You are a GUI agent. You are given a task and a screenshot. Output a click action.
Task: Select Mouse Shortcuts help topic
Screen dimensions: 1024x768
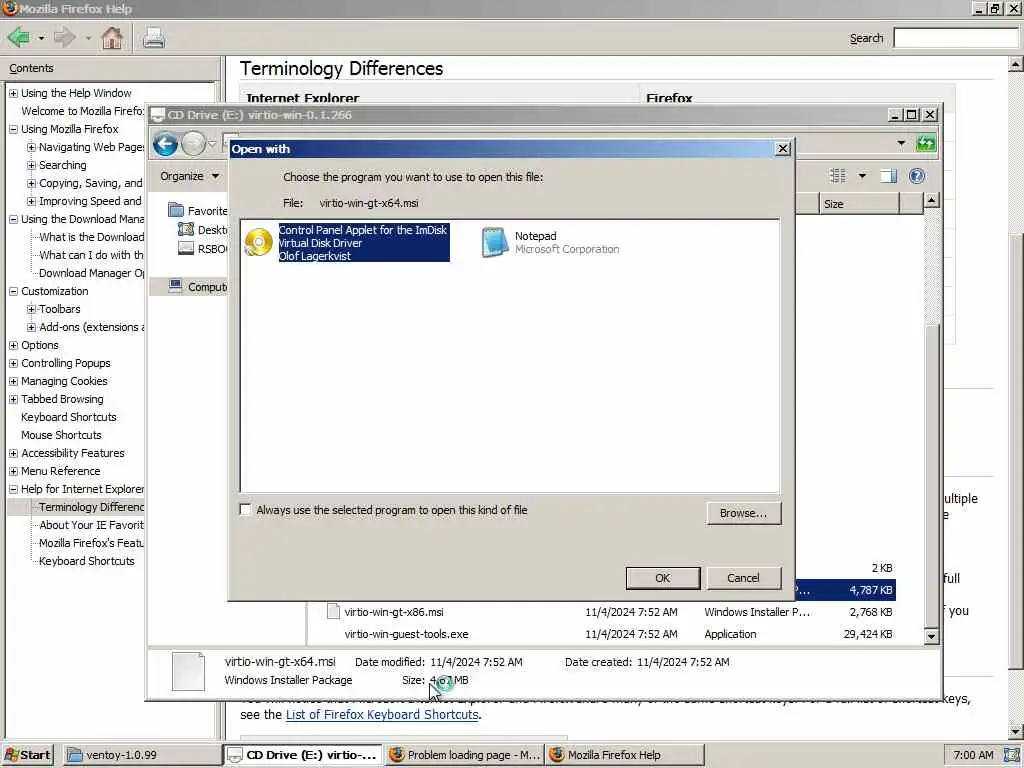pyautogui.click(x=61, y=435)
